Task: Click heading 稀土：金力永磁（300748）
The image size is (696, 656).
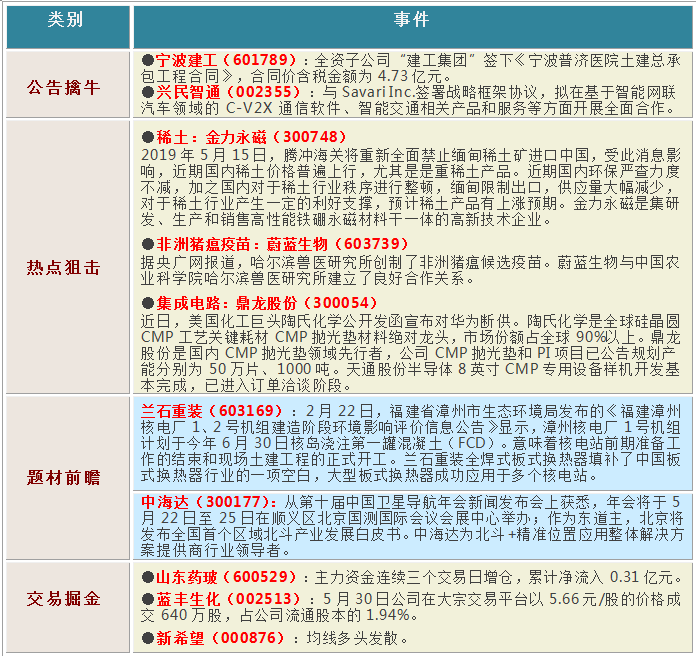Action: 251,137
